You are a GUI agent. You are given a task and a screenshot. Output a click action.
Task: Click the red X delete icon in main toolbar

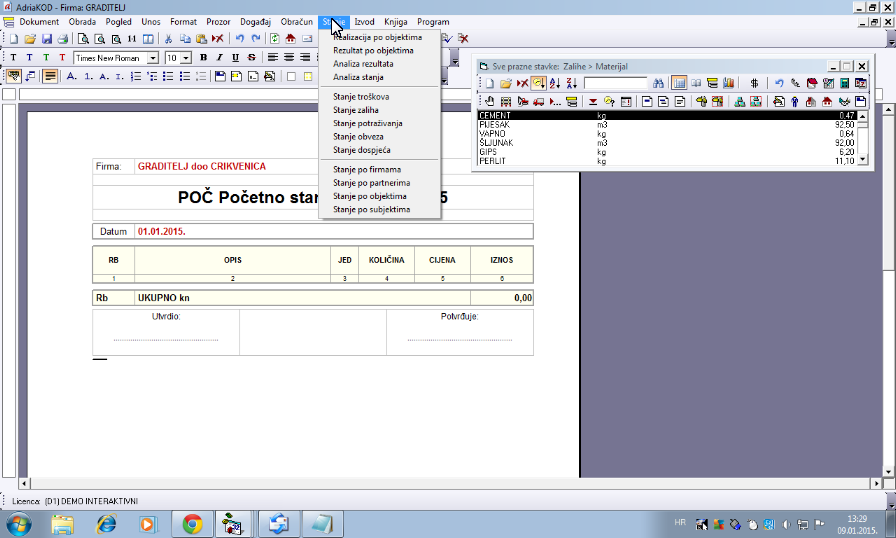click(218, 39)
